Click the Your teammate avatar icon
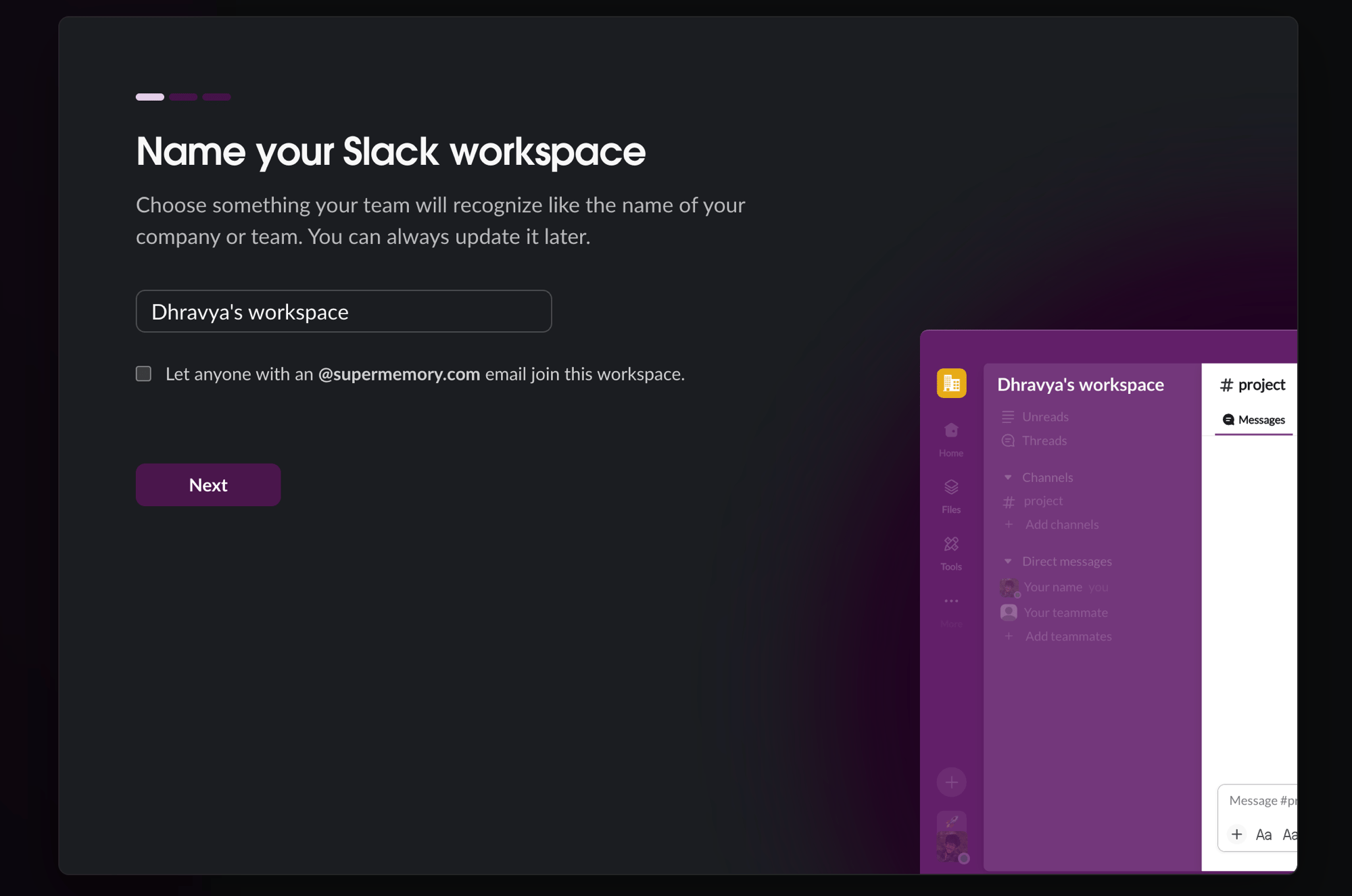1352x896 pixels. point(1009,612)
